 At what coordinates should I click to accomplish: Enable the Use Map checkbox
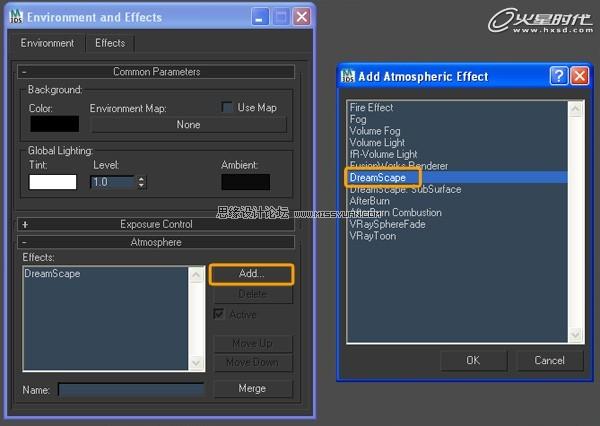coord(227,107)
